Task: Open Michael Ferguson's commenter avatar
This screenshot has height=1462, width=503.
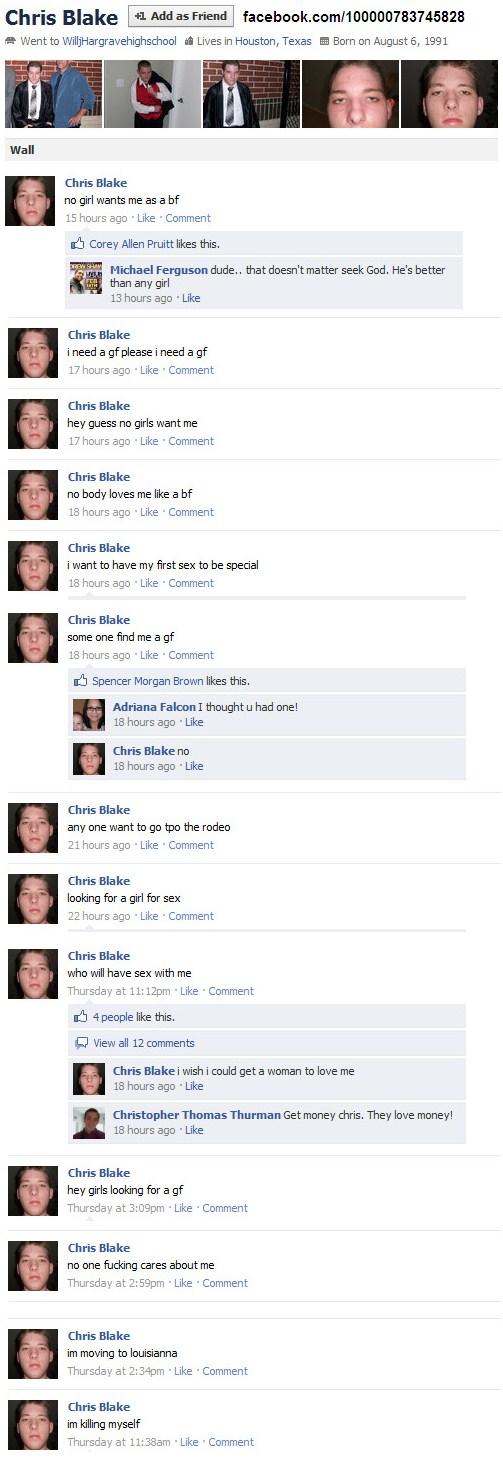Action: (86, 278)
